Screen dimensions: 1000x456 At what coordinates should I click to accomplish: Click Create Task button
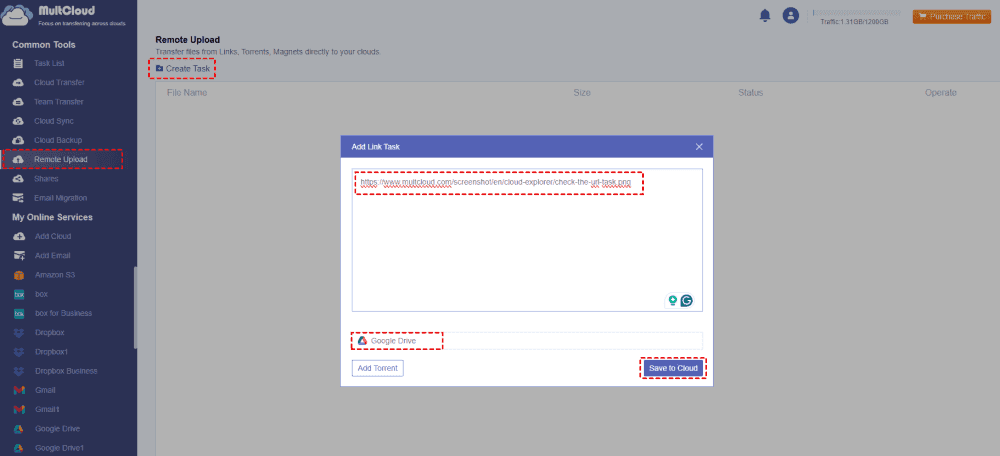[x=182, y=68]
